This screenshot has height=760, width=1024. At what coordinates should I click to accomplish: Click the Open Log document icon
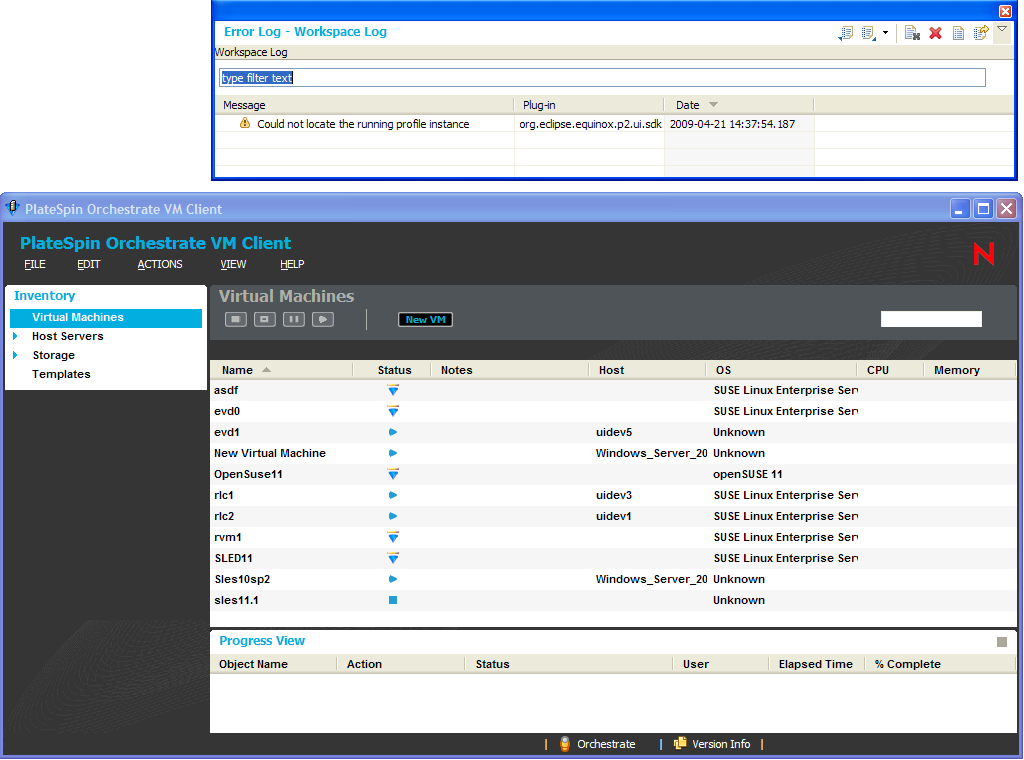tap(958, 33)
